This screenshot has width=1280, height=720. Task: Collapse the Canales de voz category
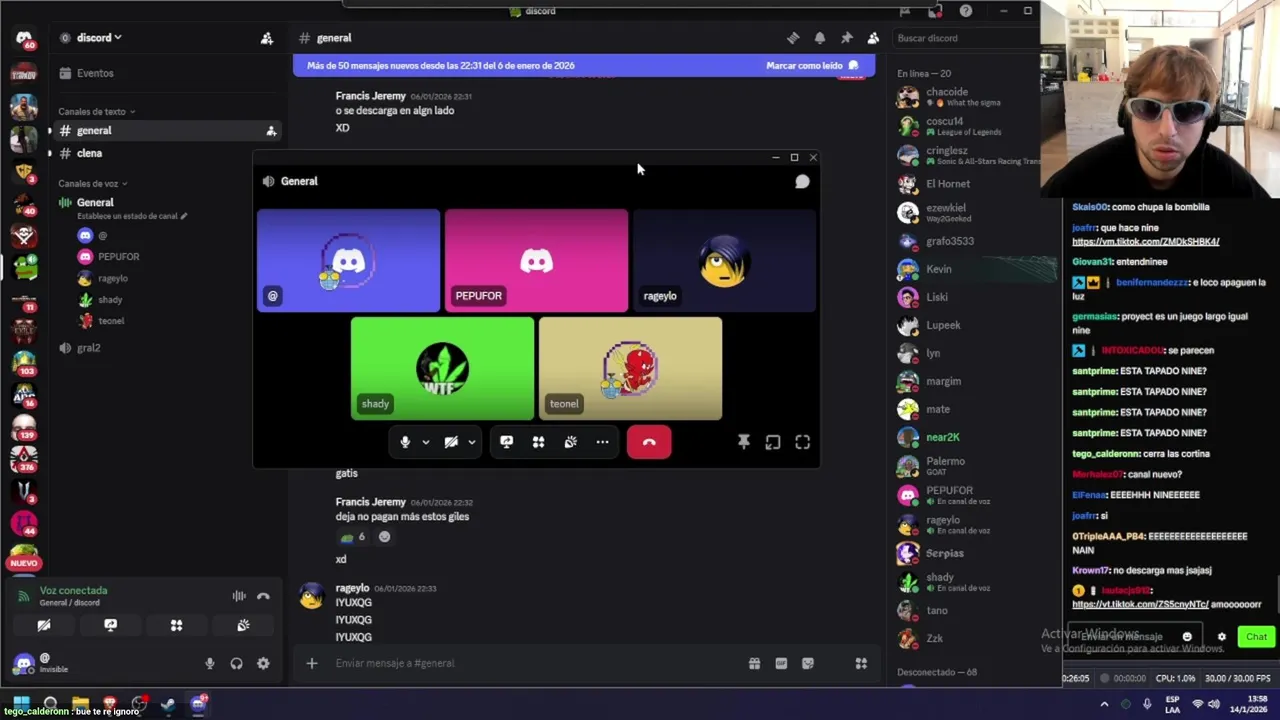coord(92,184)
